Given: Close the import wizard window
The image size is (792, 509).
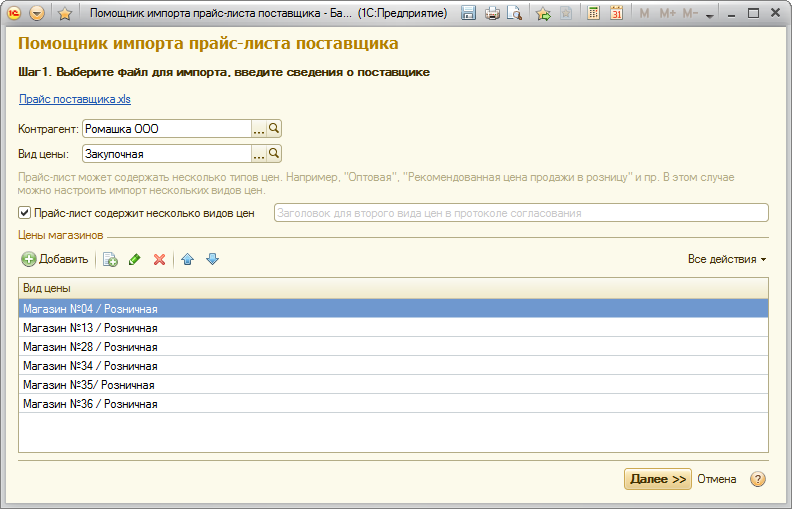Looking at the screenshot, I should click(x=775, y=13).
